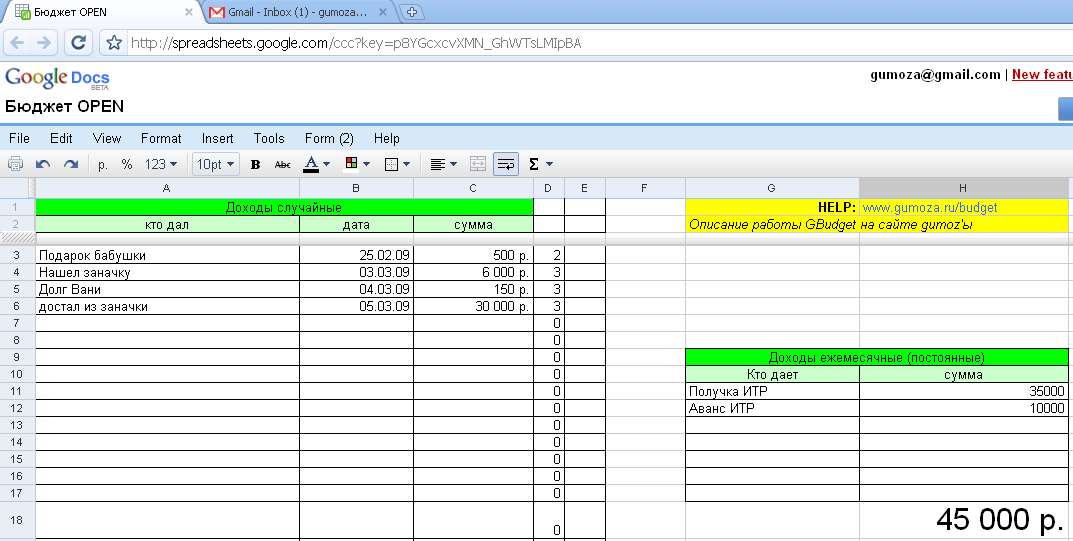Open the Format menu

(161, 138)
